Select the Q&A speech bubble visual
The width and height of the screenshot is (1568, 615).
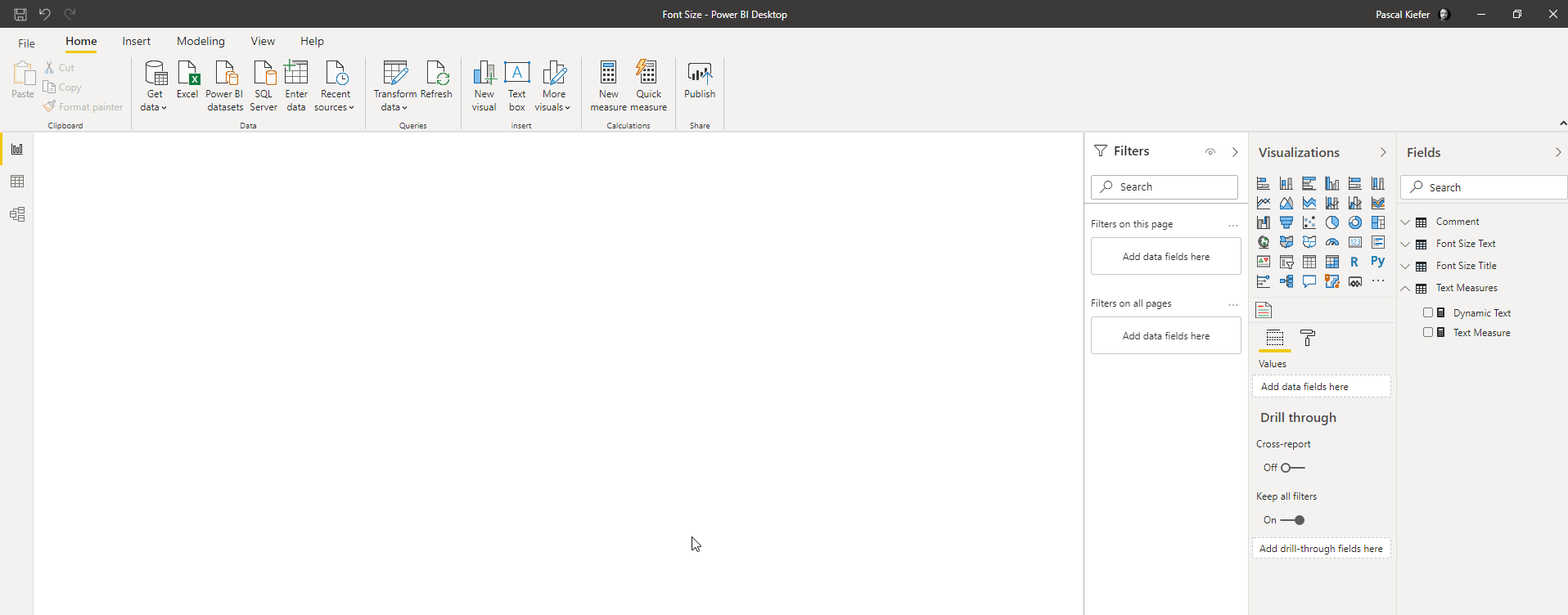point(1309,281)
